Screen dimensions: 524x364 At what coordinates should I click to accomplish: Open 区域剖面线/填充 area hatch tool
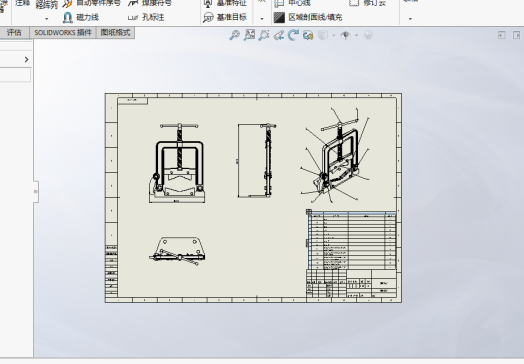tap(308, 17)
